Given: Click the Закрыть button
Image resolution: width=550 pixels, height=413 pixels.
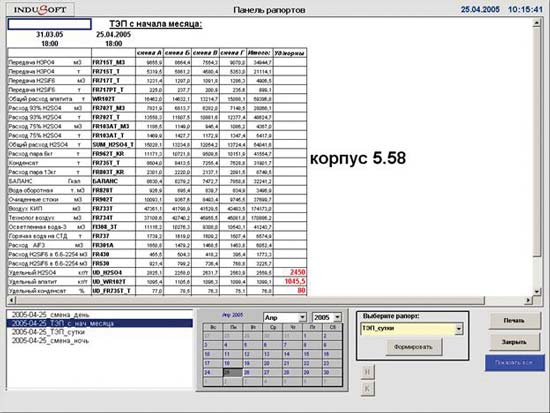Looking at the screenshot, I should 514,342.
